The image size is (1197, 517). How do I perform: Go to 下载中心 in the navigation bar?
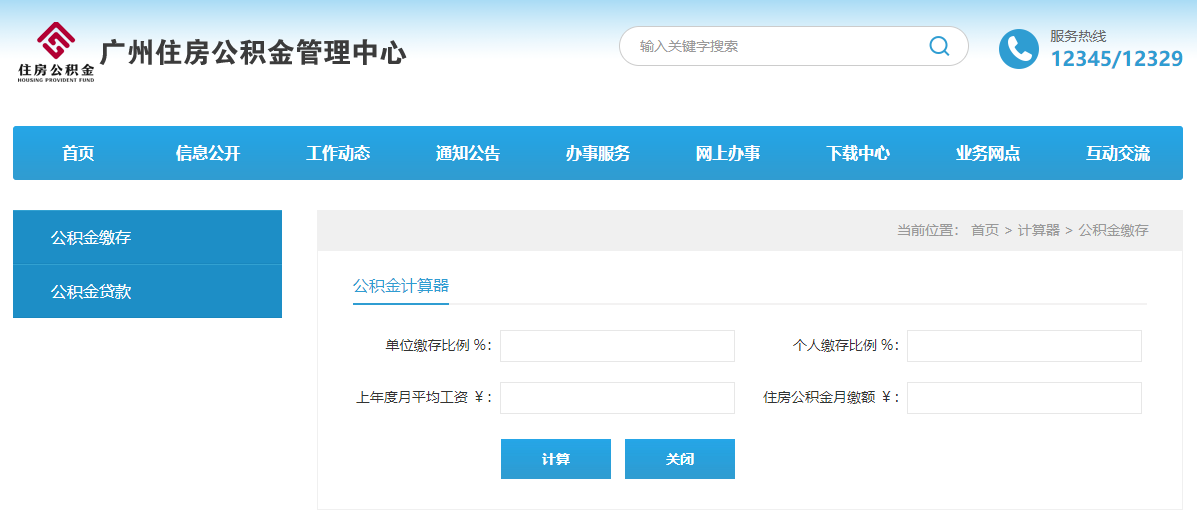pos(858,153)
